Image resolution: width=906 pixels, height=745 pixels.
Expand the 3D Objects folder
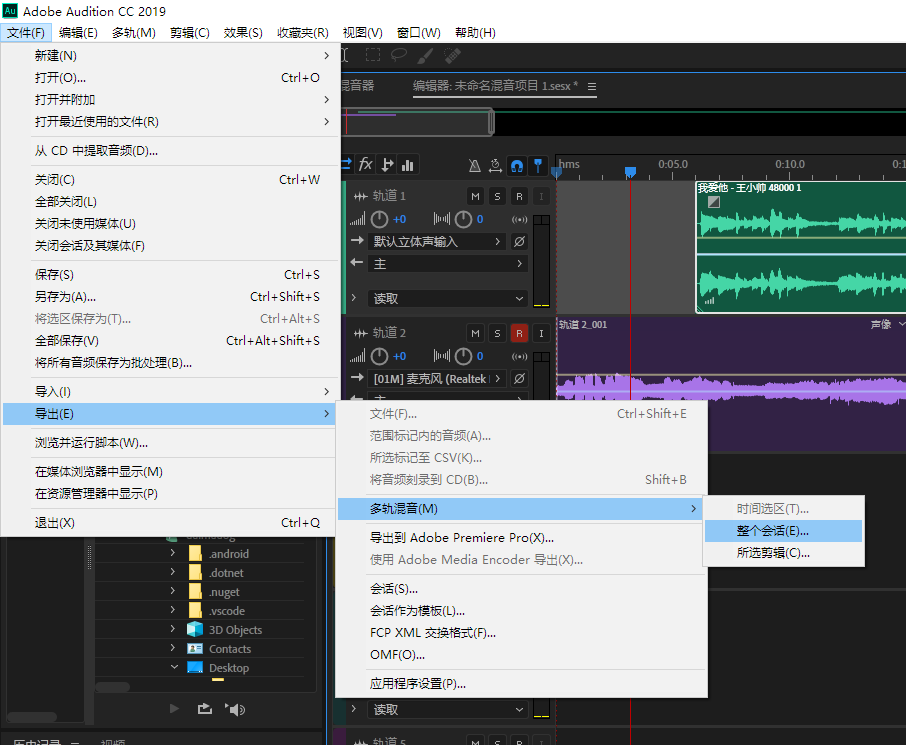173,629
